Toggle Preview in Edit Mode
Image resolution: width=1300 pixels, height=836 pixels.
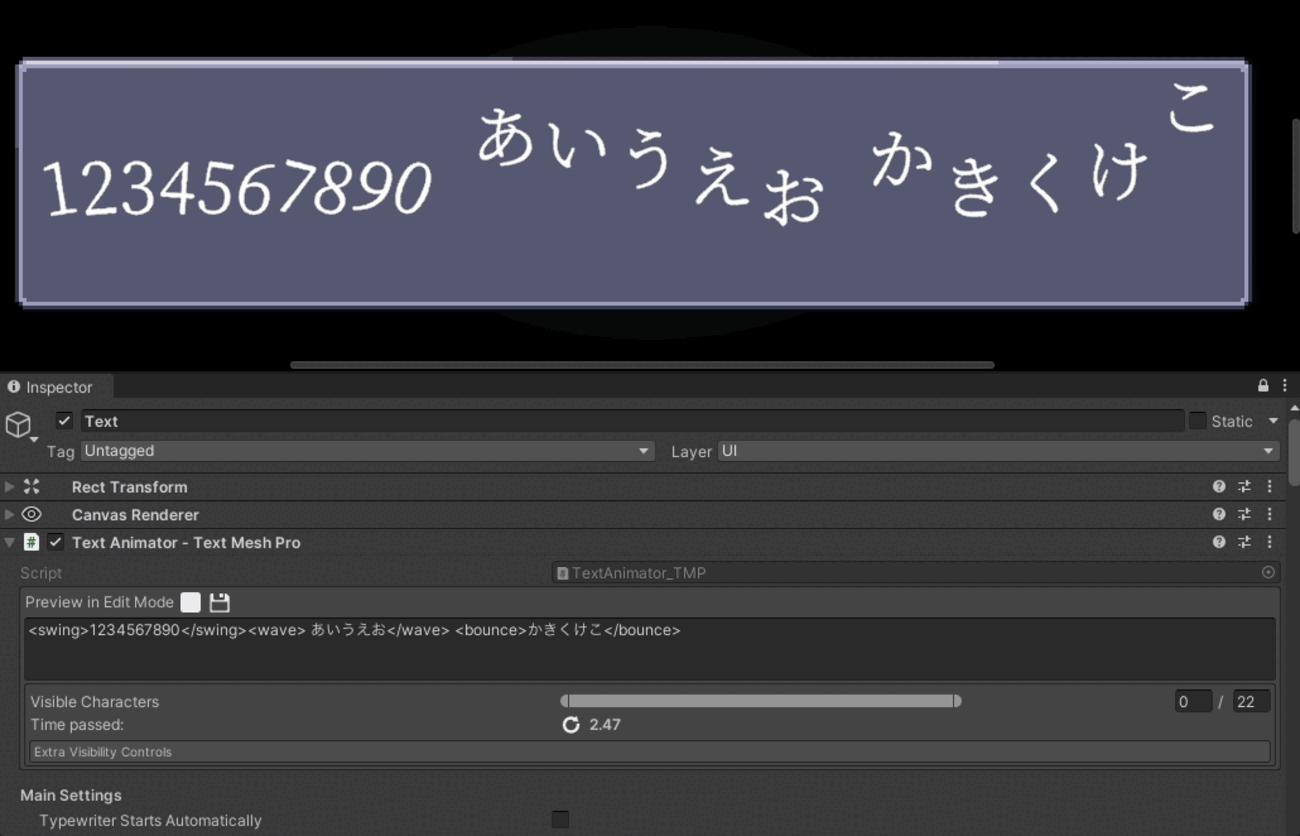click(190, 602)
